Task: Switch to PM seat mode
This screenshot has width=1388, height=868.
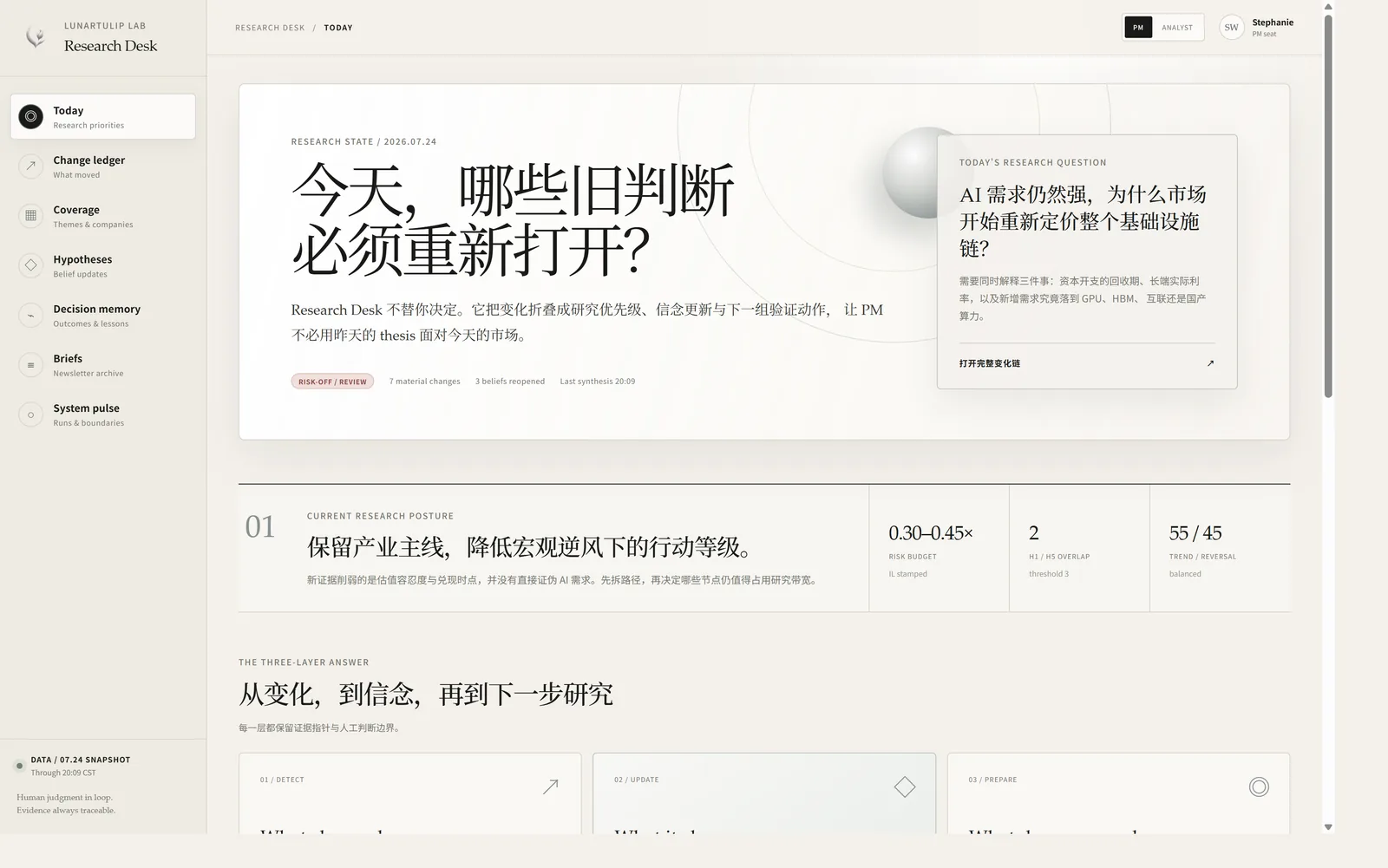Action: pyautogui.click(x=1138, y=28)
